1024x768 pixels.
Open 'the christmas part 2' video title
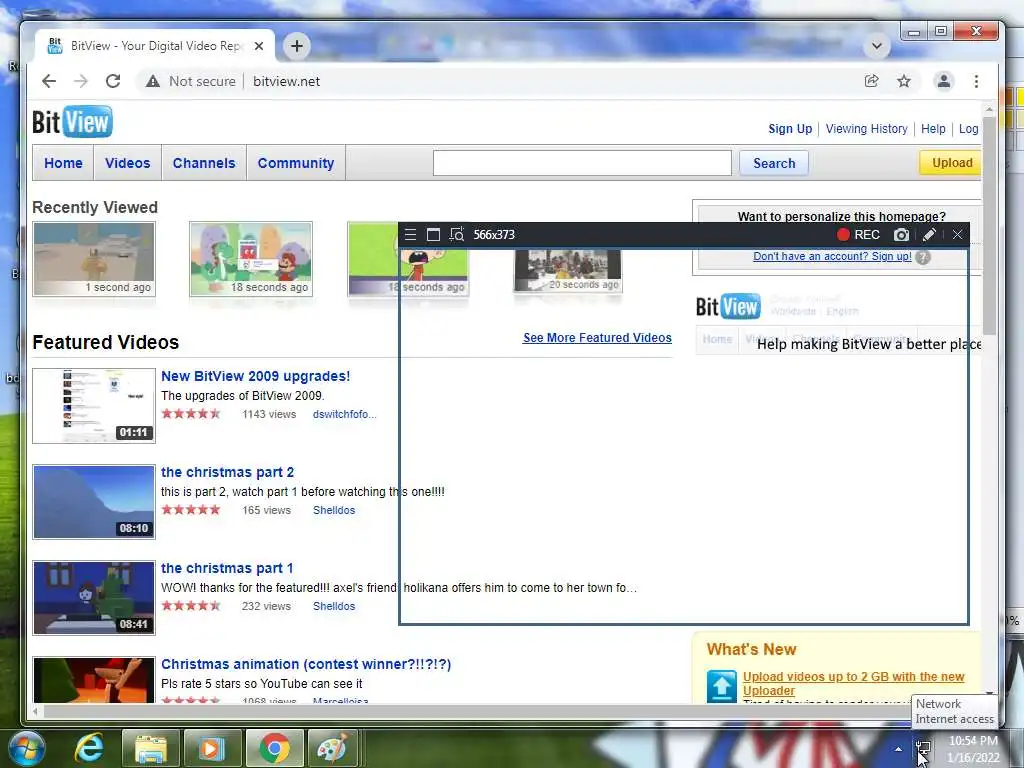click(x=227, y=472)
